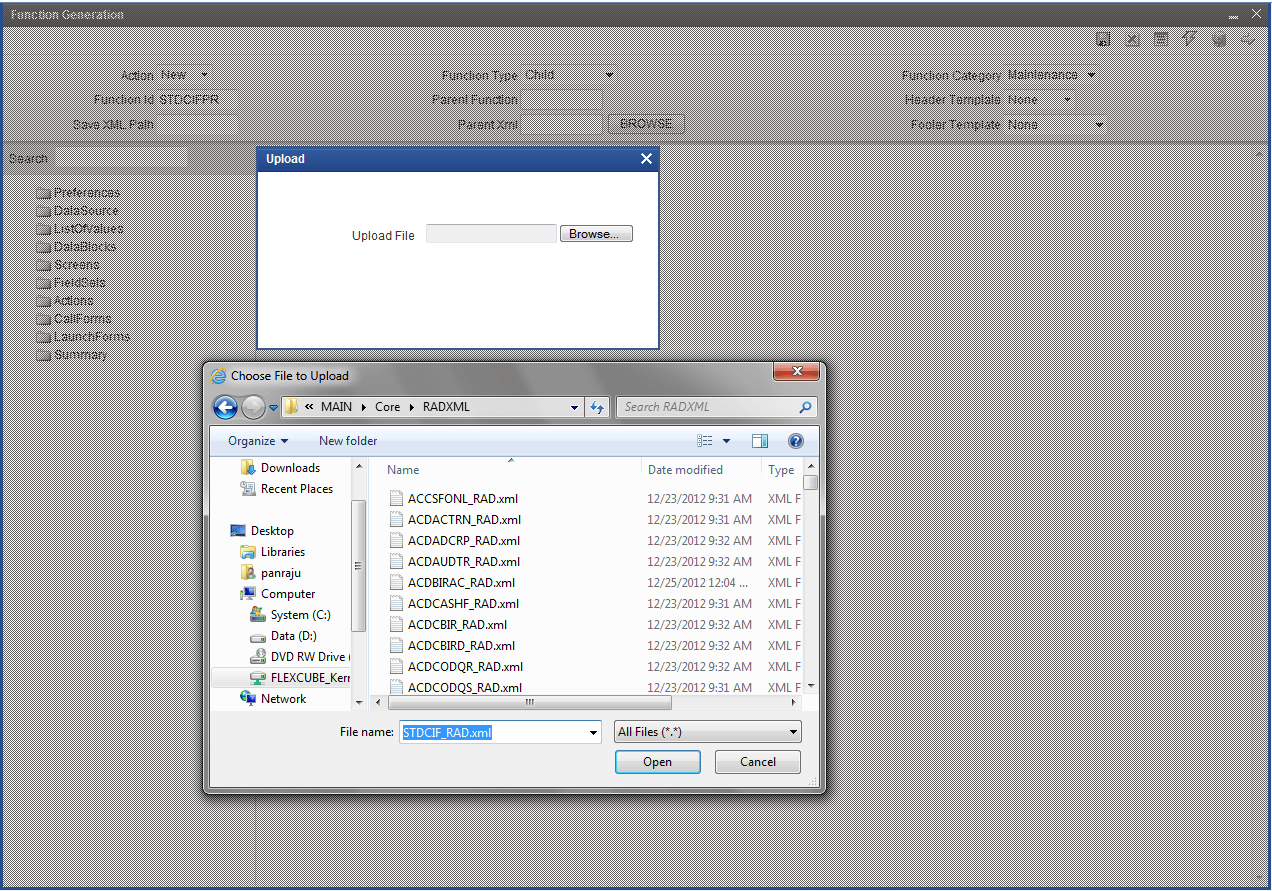Click New folder in file dialog
Viewport: 1272px width, 891px height.
click(x=348, y=441)
